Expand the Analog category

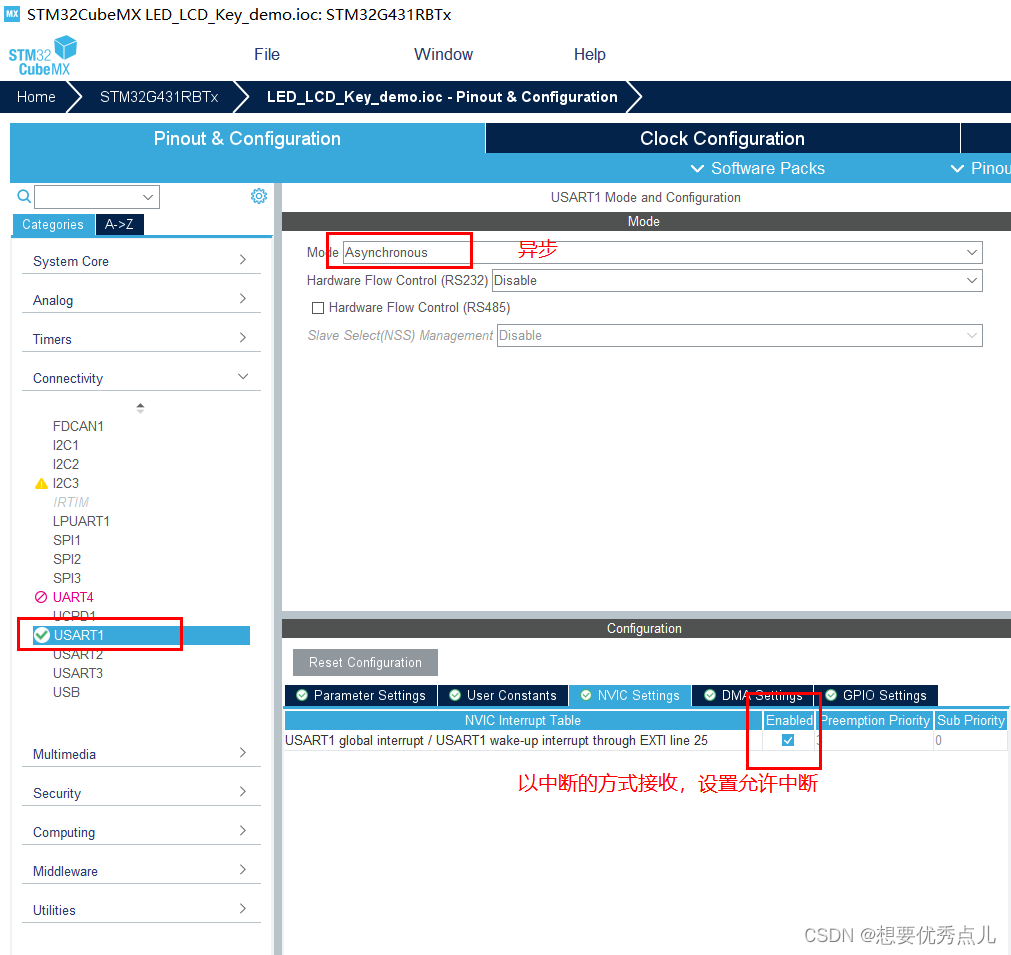pyautogui.click(x=141, y=300)
